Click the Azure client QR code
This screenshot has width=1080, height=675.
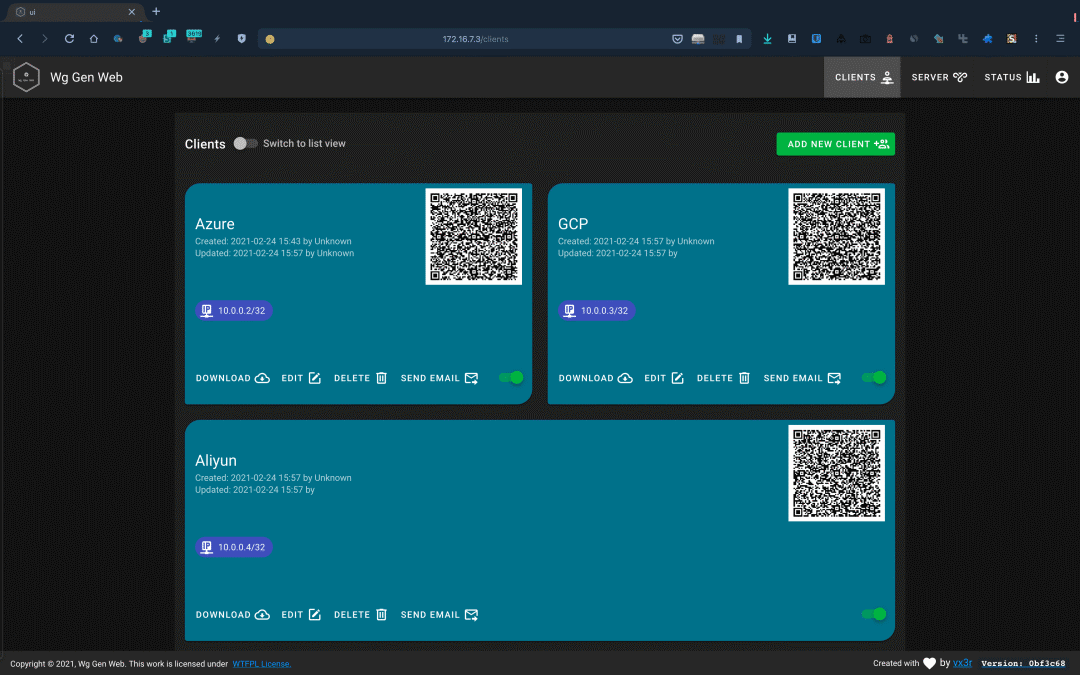[473, 235]
